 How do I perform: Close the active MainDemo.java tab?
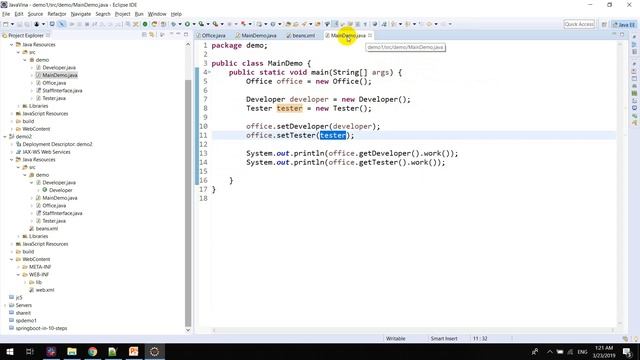pos(370,36)
